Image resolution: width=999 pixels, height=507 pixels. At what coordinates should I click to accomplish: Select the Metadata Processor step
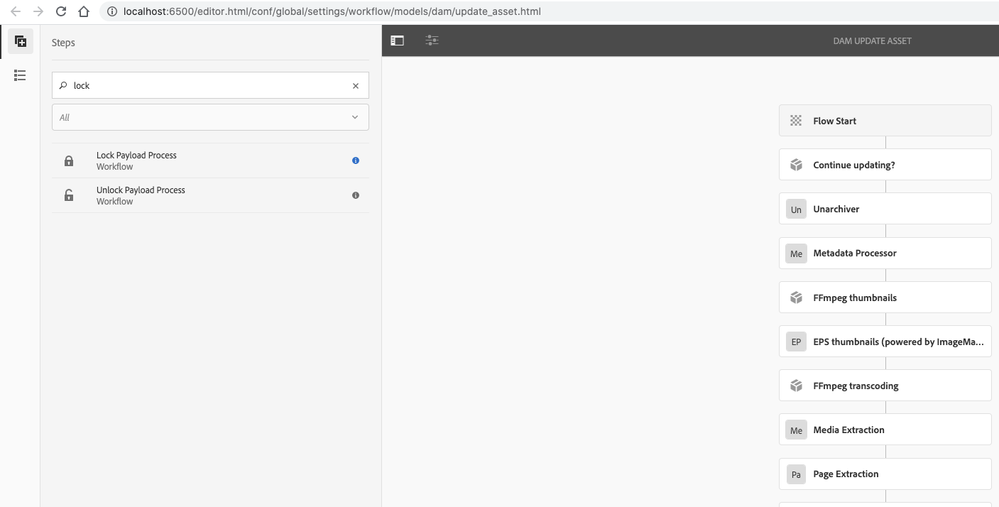[885, 253]
